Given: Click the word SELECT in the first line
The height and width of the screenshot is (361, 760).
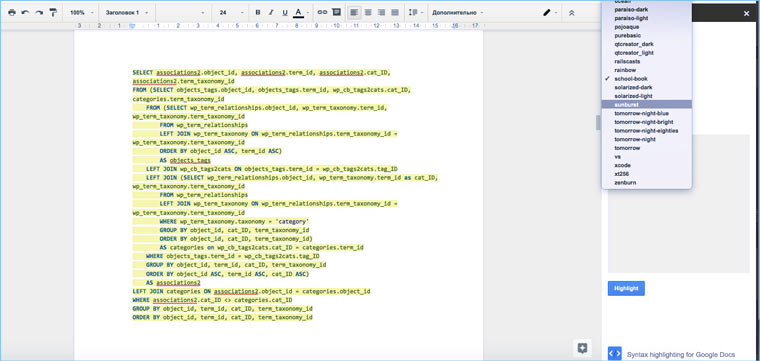Looking at the screenshot, I should (x=142, y=73).
